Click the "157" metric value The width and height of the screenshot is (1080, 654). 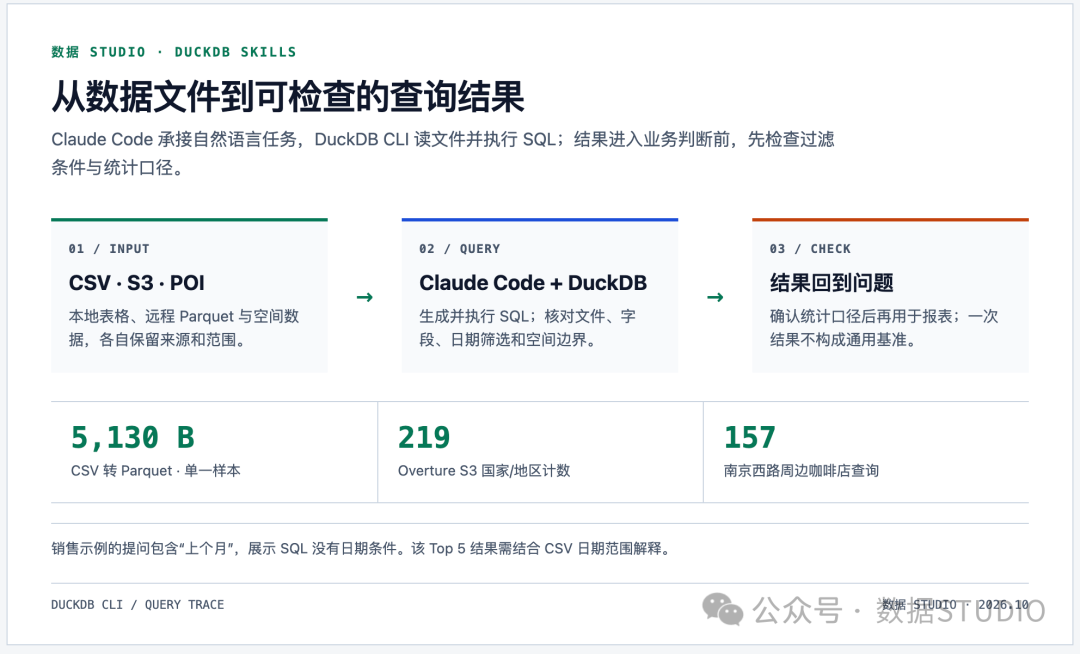(749, 437)
